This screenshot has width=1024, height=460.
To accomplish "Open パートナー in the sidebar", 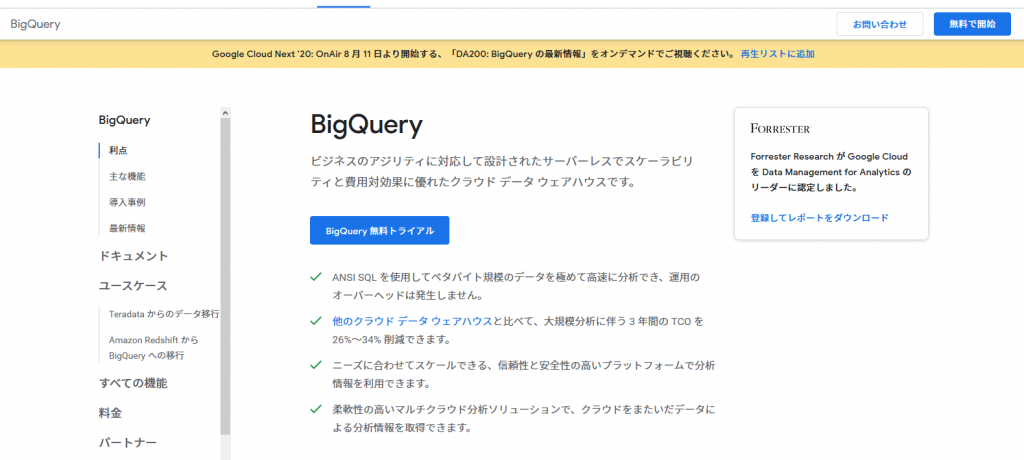I will click(128, 443).
